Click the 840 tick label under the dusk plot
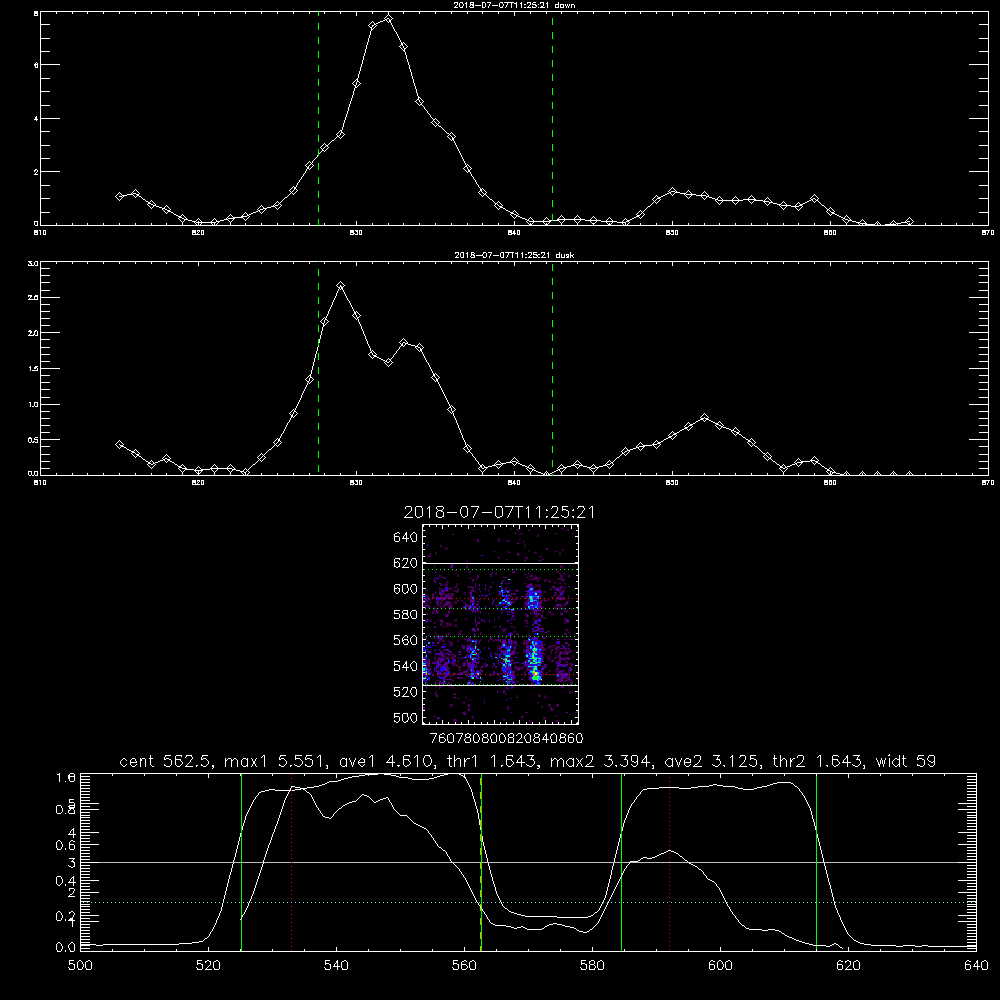 (514, 483)
